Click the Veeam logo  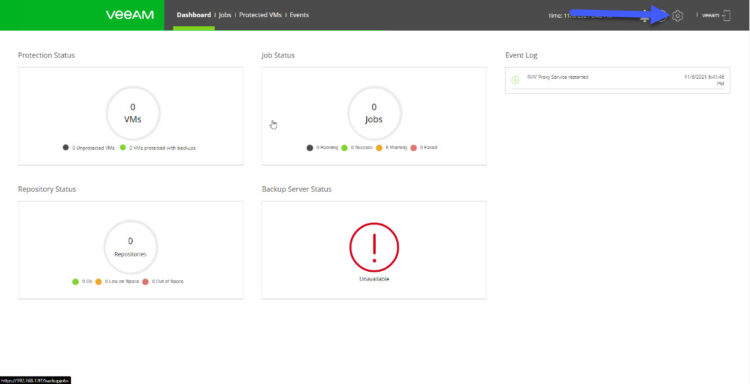(x=130, y=15)
